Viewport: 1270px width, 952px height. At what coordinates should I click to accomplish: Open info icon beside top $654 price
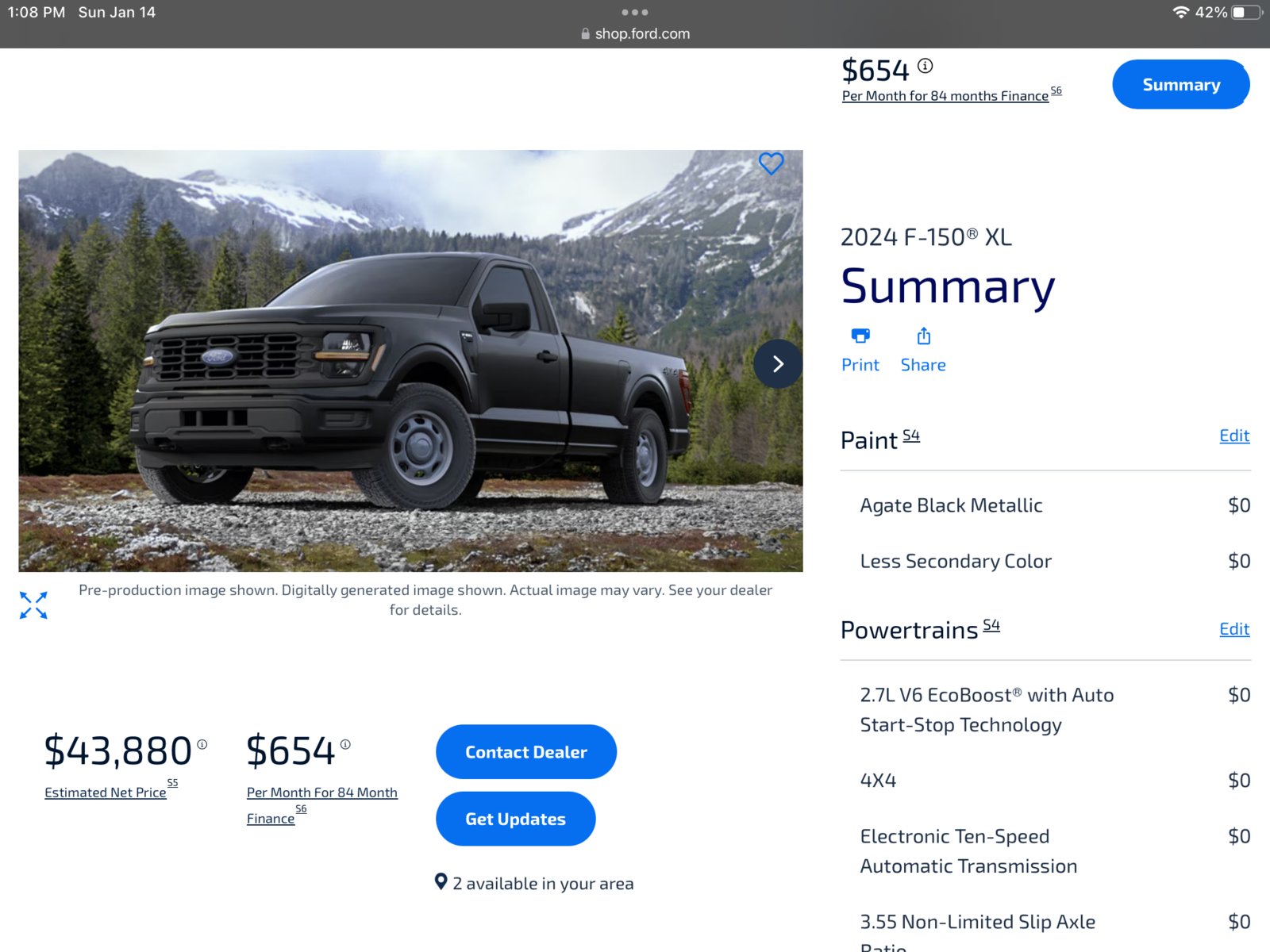pos(926,66)
